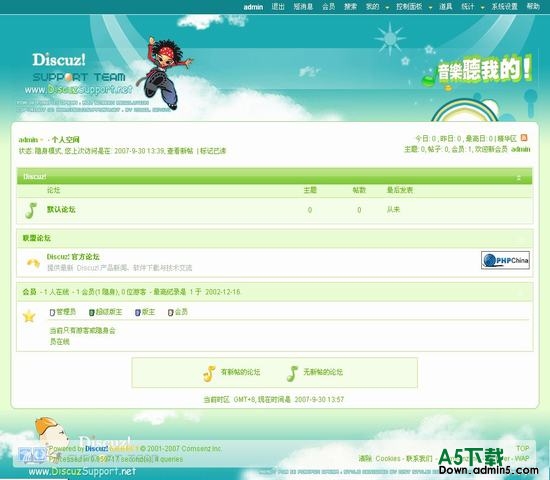This screenshot has width=550, height=480.
Task: Click the footer badge icon at left
Action: (32, 455)
